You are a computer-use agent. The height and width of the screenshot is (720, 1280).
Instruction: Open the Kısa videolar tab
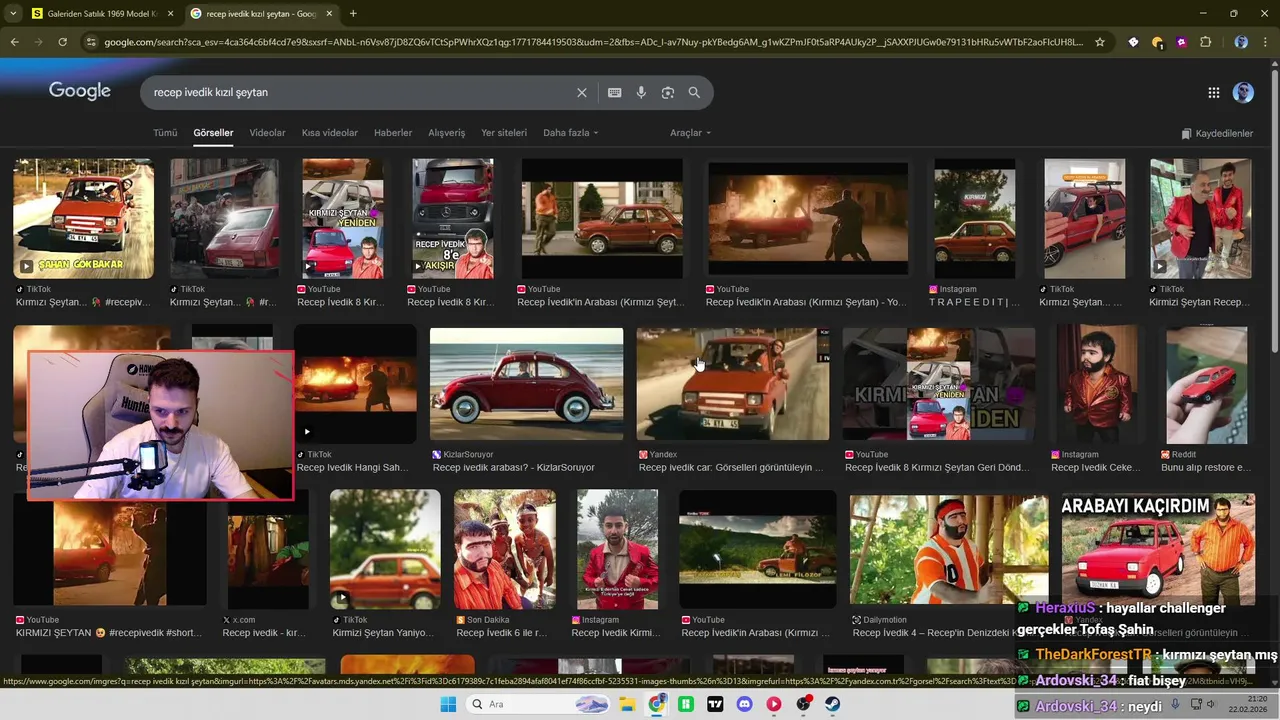click(x=330, y=133)
